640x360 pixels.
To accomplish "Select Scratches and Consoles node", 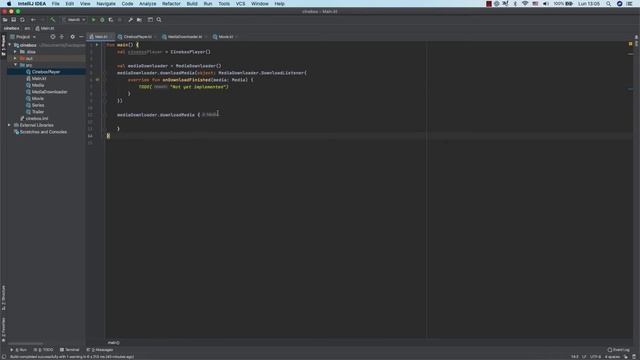I will [43, 132].
